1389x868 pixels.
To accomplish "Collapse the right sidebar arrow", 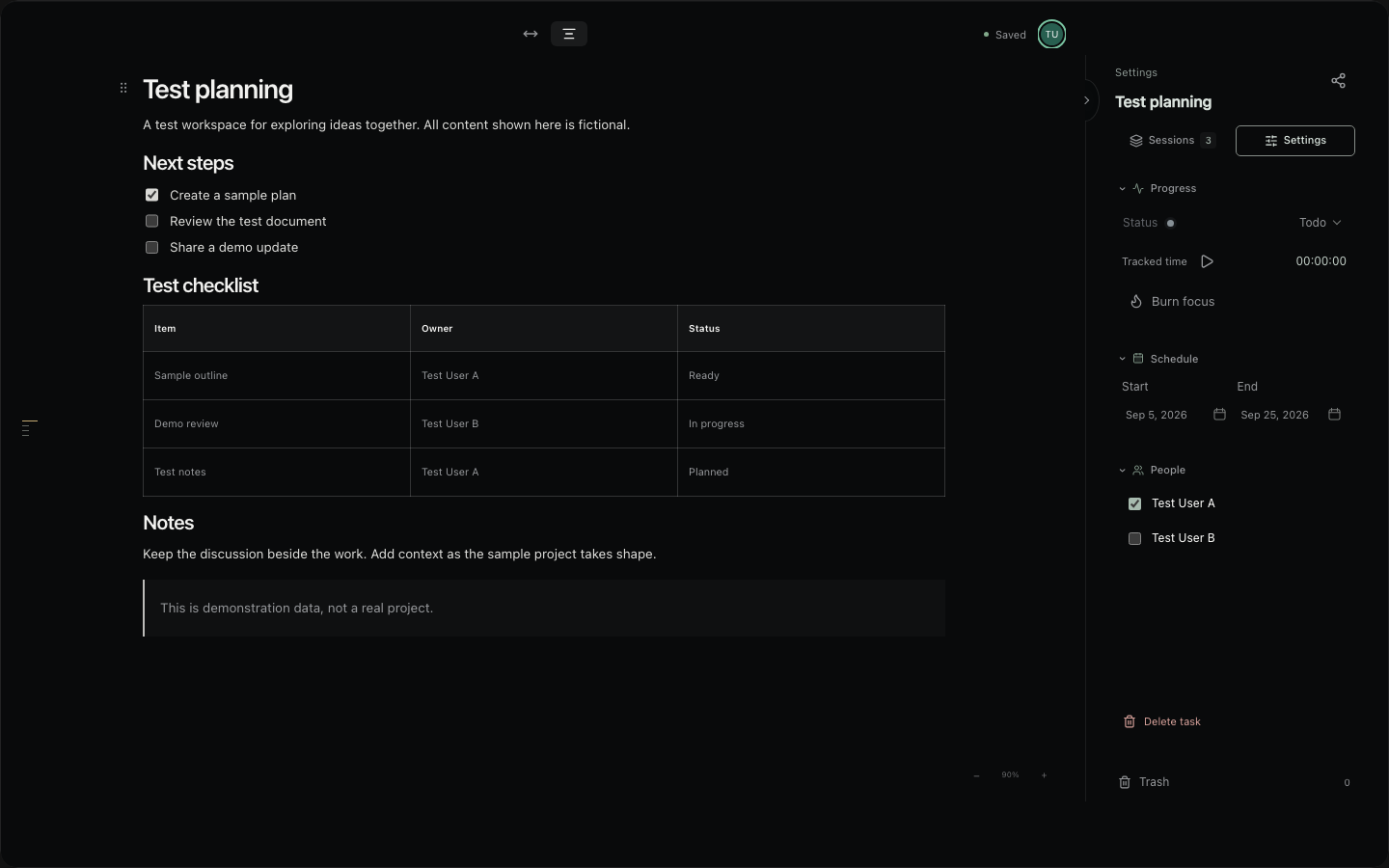I will [x=1086, y=100].
